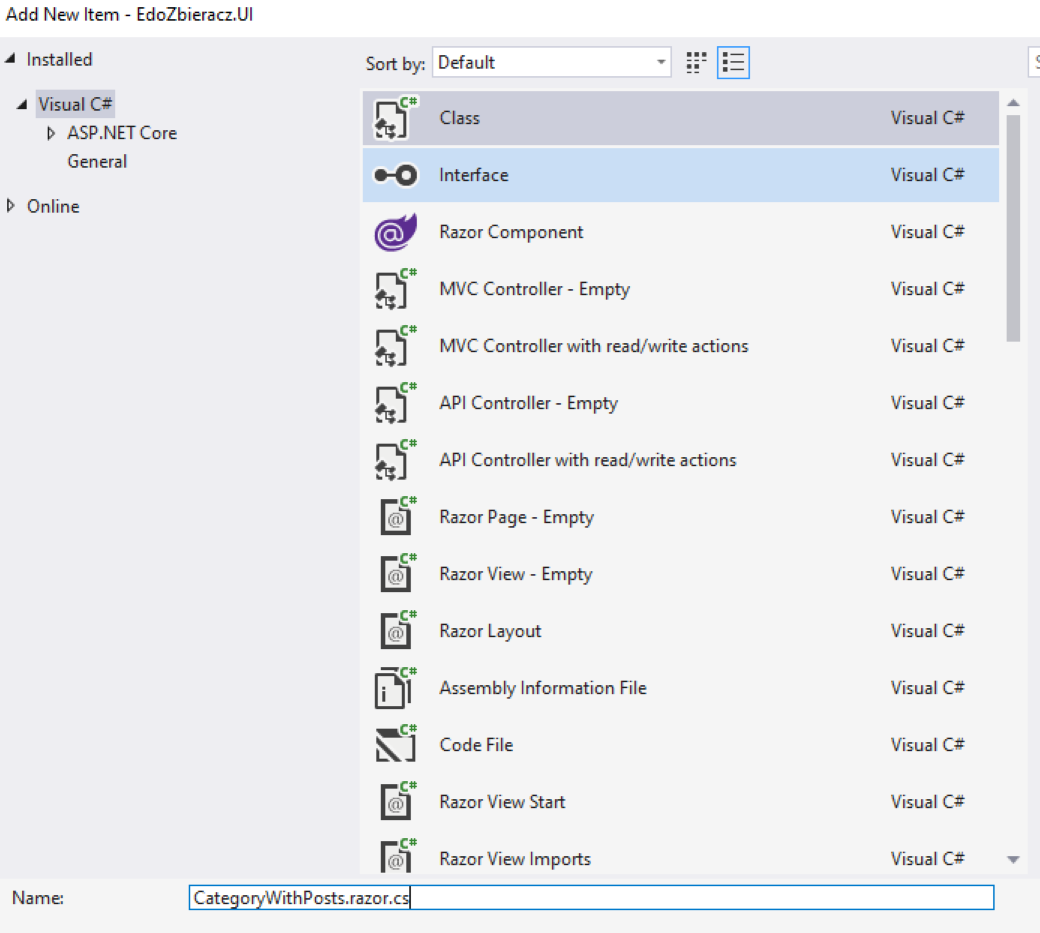Expand the ASP.NET Core node
The height and width of the screenshot is (933, 1040).
pyautogui.click(x=51, y=133)
